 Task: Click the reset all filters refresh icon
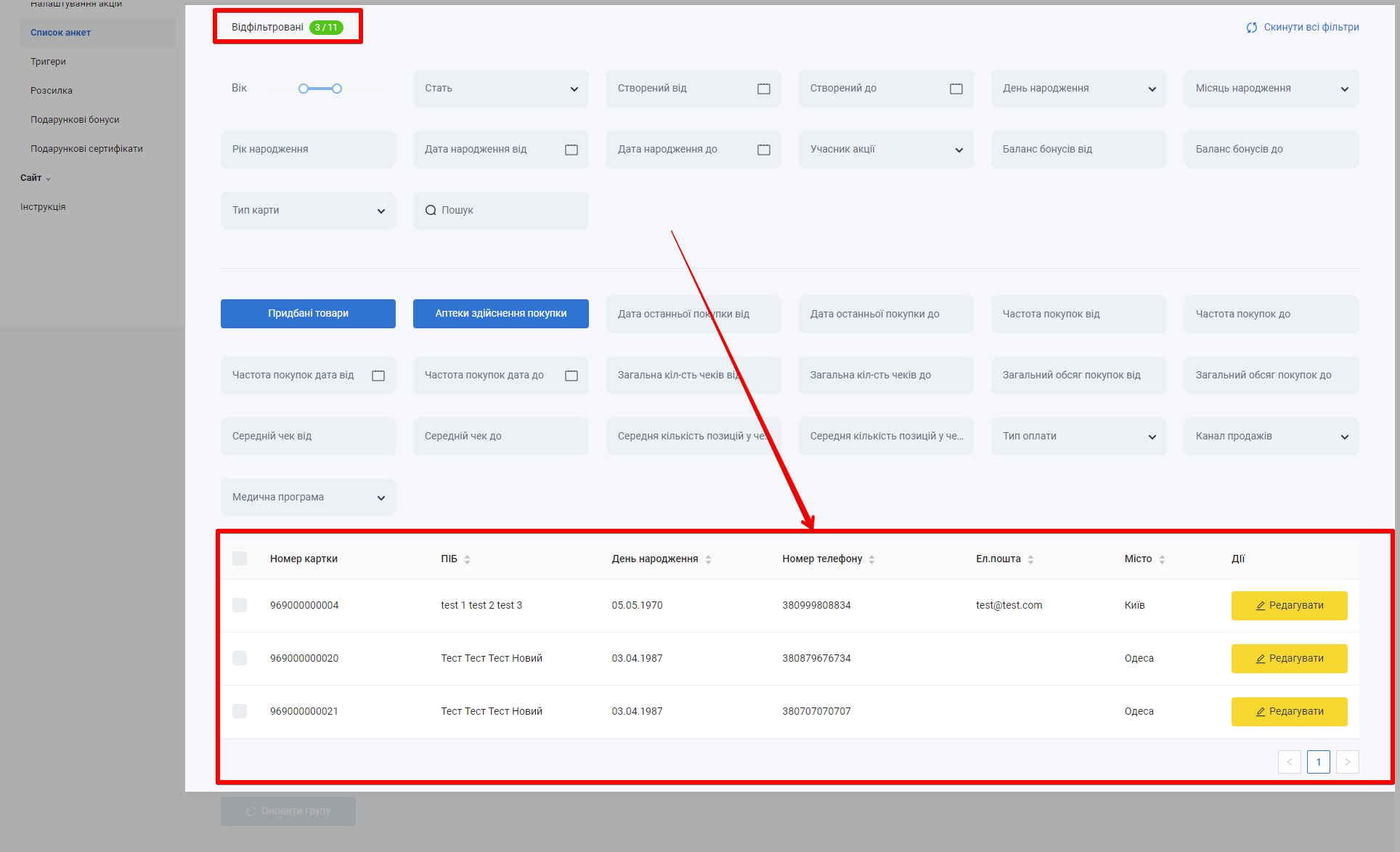click(x=1252, y=28)
